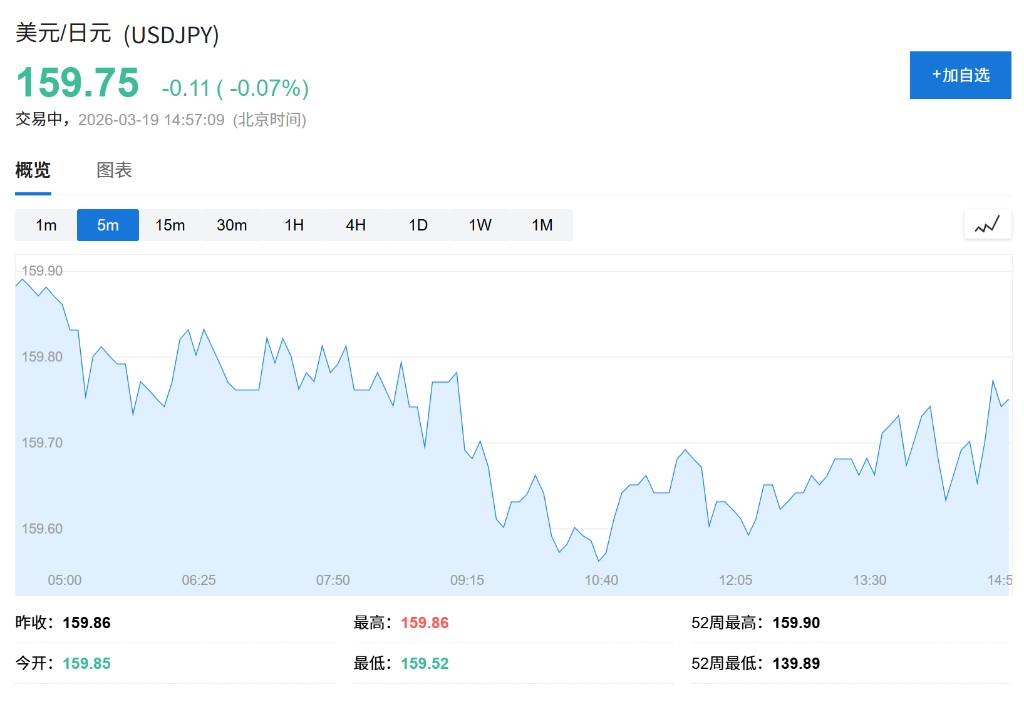Open the 概览 tab

(x=33, y=170)
